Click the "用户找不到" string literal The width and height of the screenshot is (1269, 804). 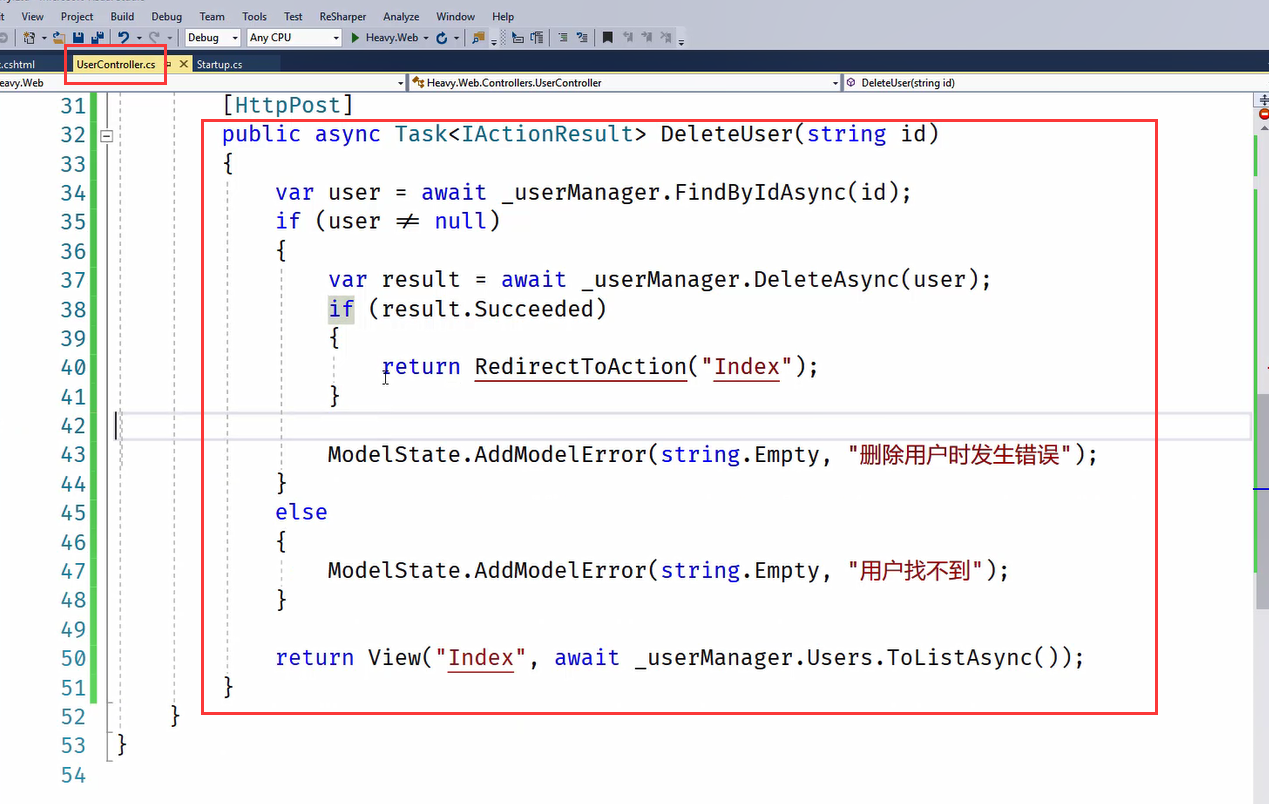click(x=916, y=571)
